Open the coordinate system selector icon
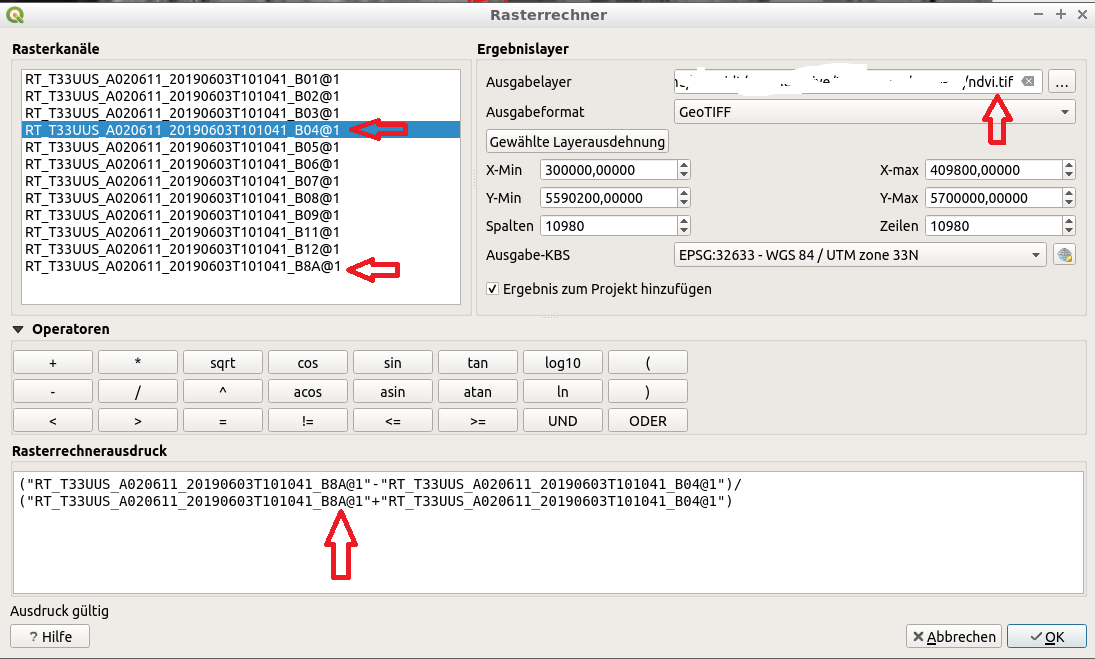The height and width of the screenshot is (659, 1095). (x=1064, y=255)
